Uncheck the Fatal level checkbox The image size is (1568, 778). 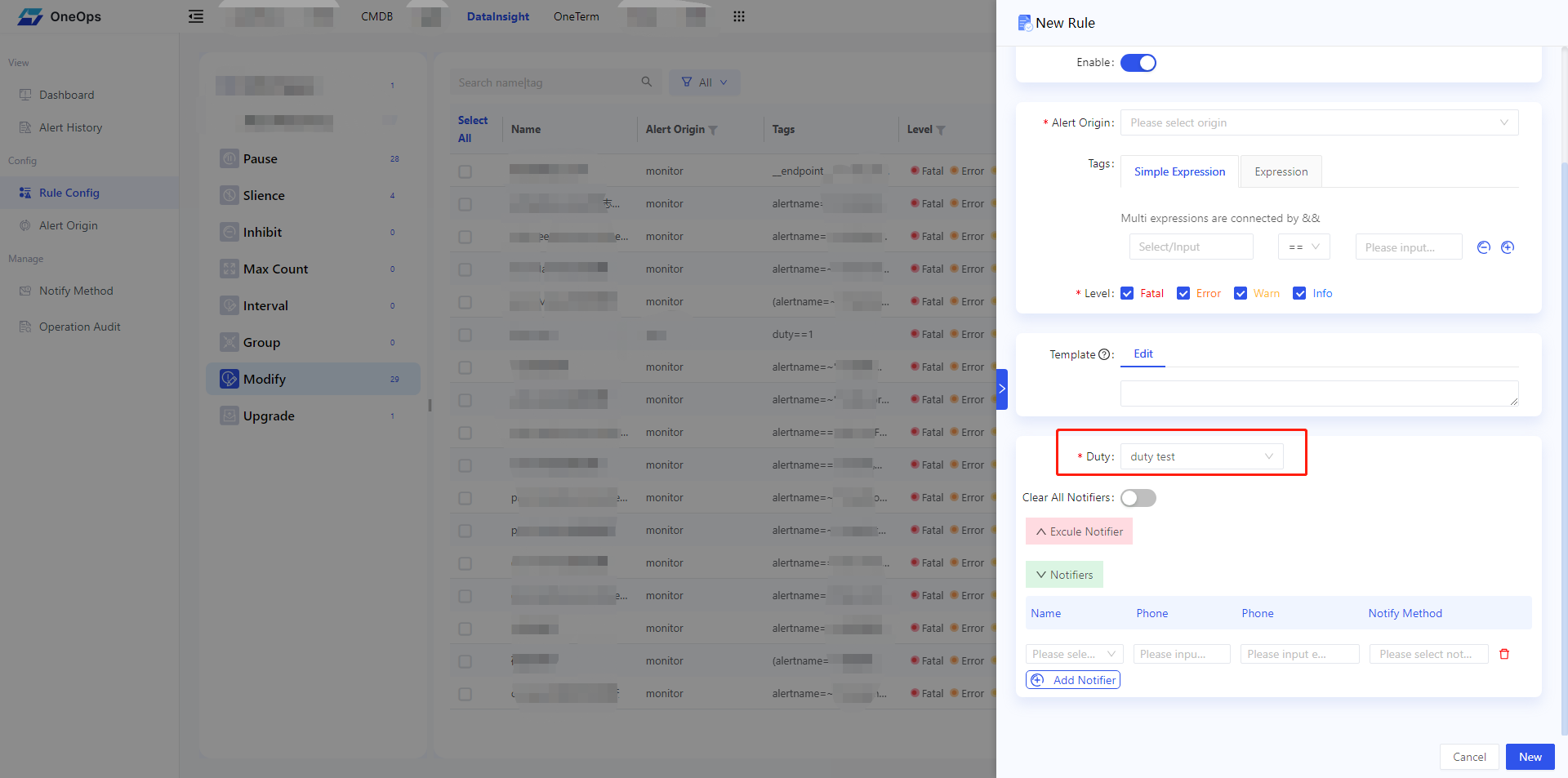(1127, 294)
